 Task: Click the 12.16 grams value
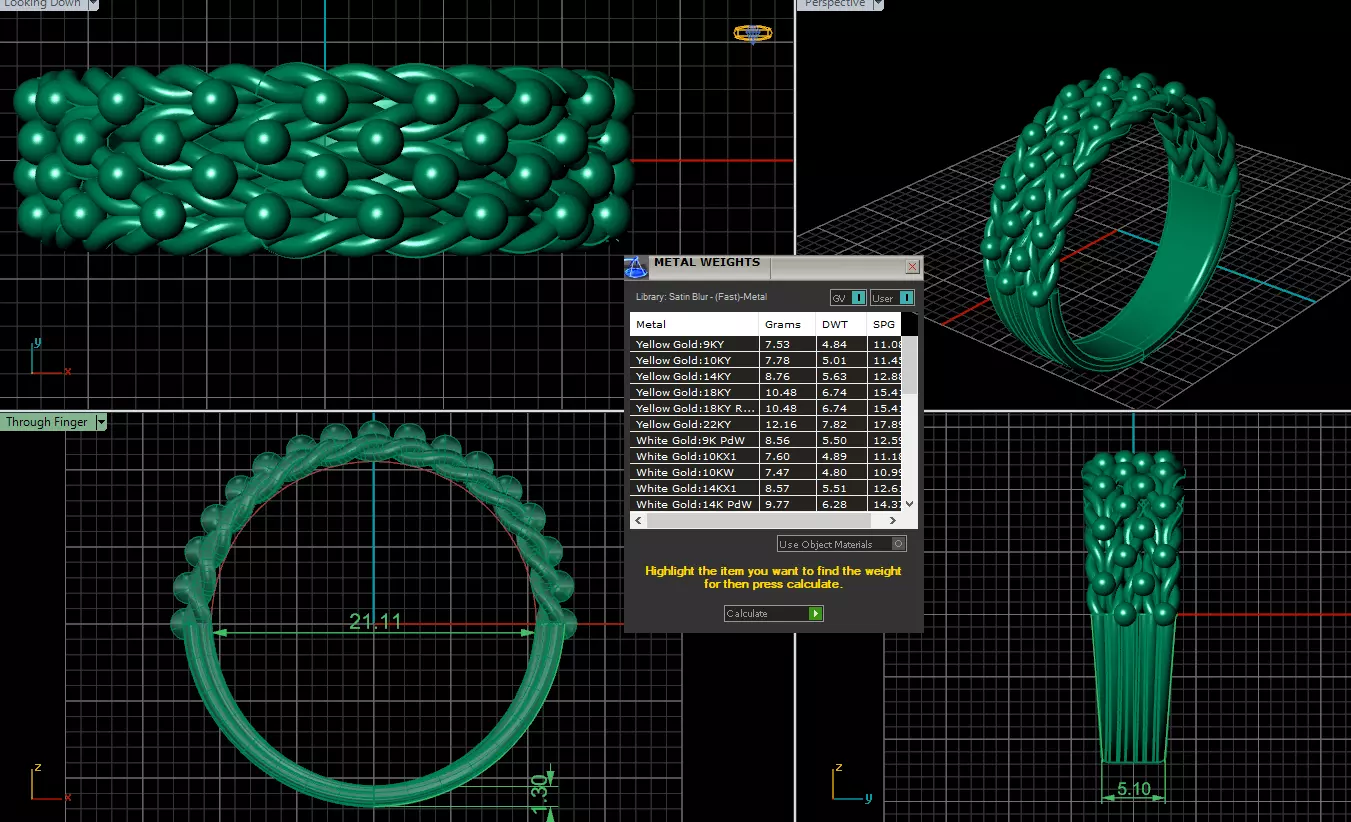(x=779, y=424)
